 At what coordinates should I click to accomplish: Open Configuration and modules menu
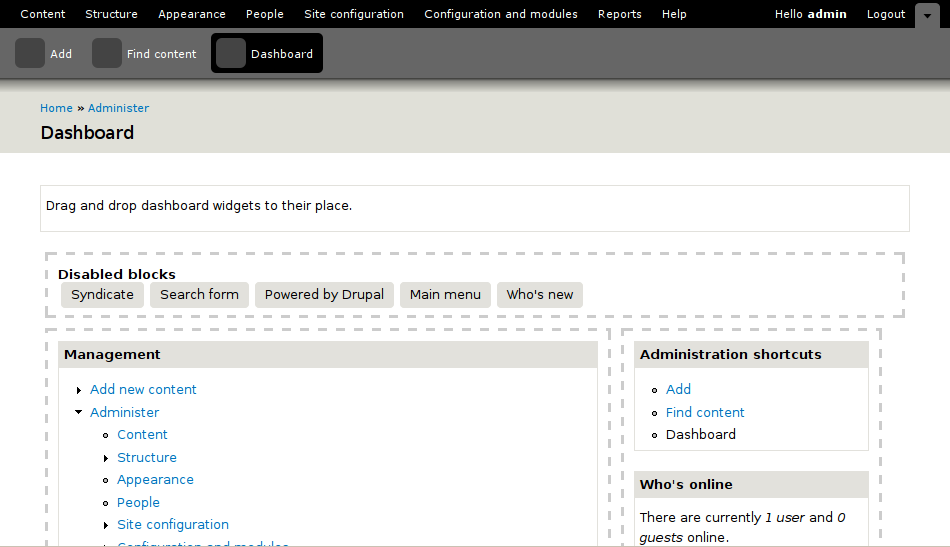click(x=501, y=14)
